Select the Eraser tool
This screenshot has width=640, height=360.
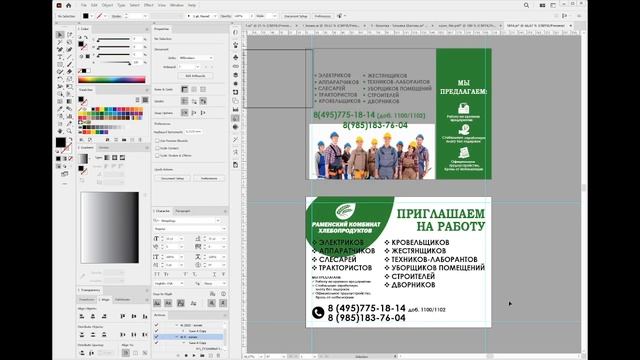[x=69, y=71]
